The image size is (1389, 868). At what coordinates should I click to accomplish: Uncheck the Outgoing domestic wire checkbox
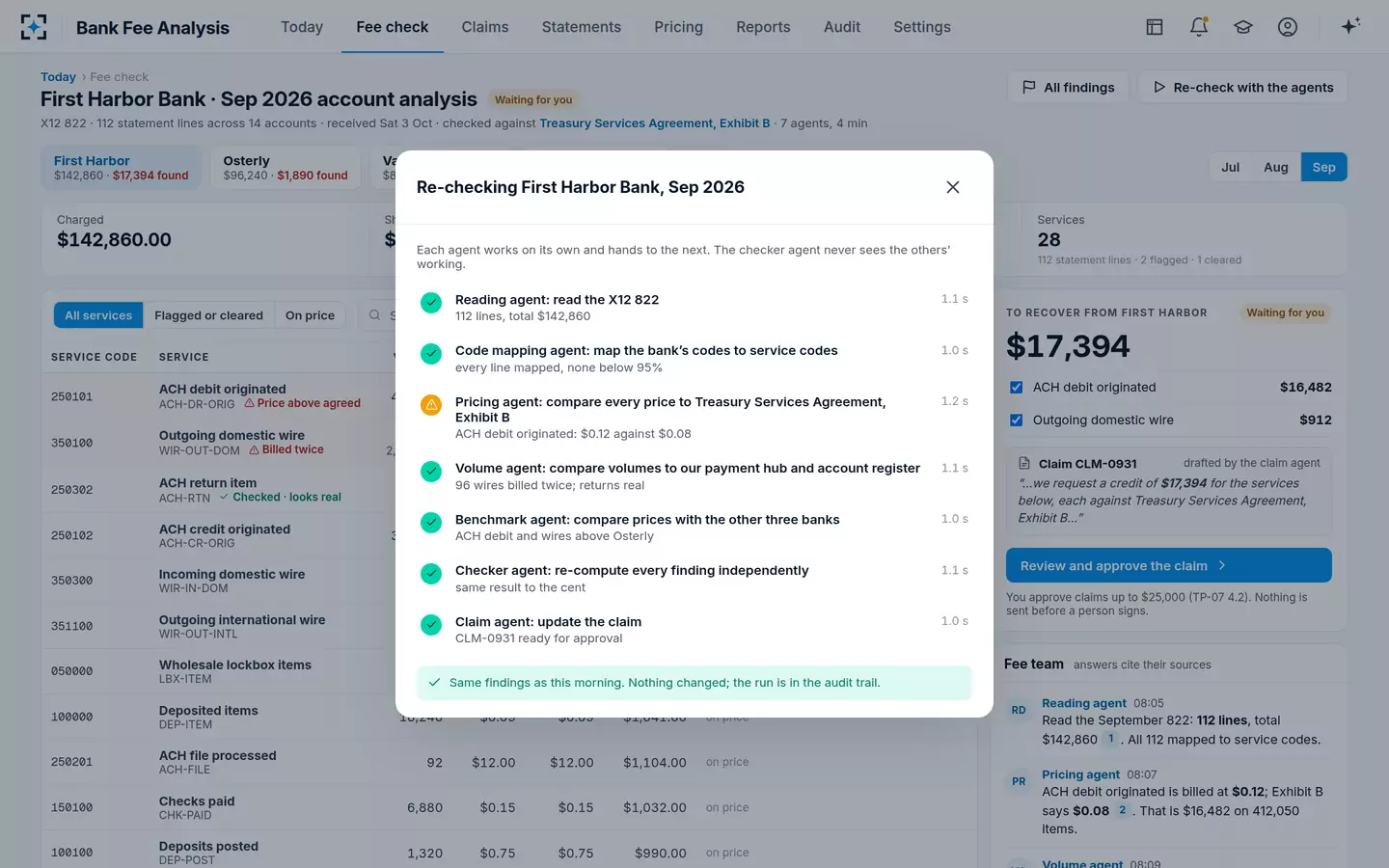click(1016, 420)
